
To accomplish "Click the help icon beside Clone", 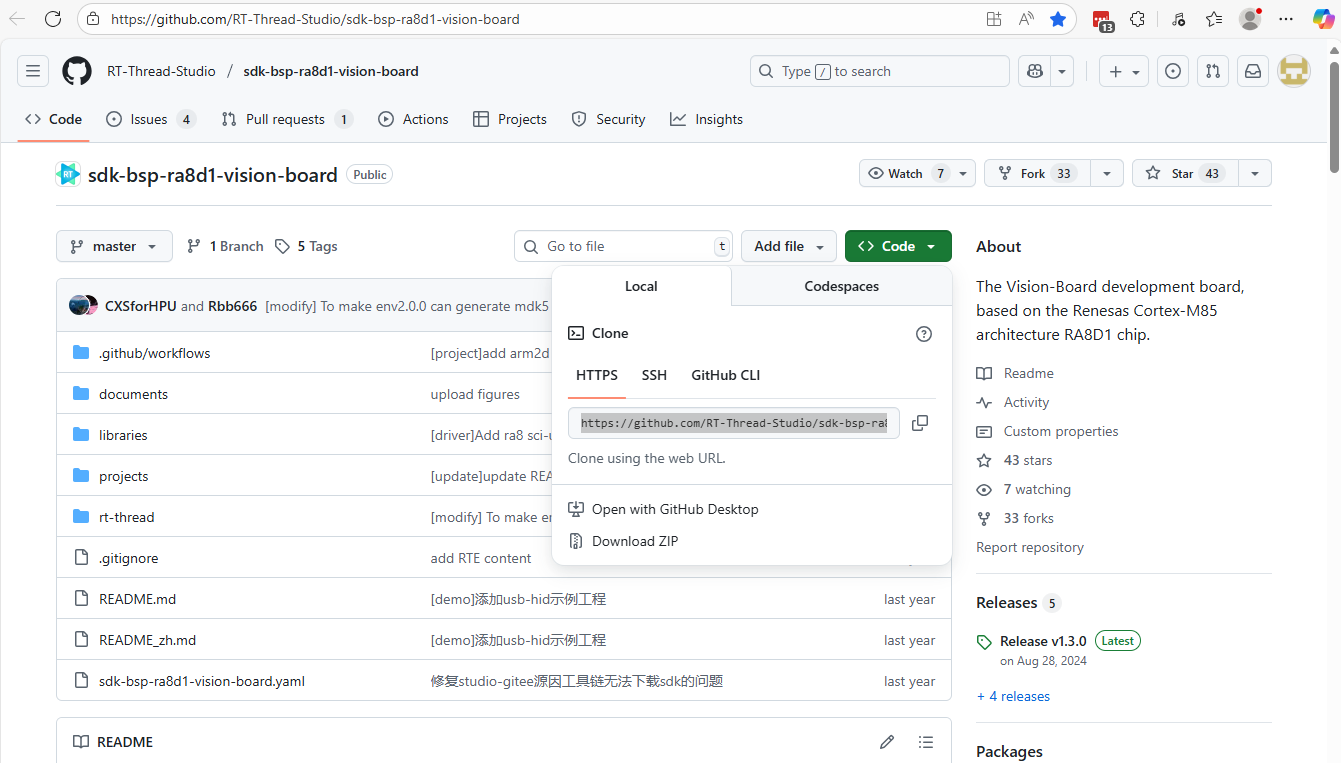I will pyautogui.click(x=924, y=334).
